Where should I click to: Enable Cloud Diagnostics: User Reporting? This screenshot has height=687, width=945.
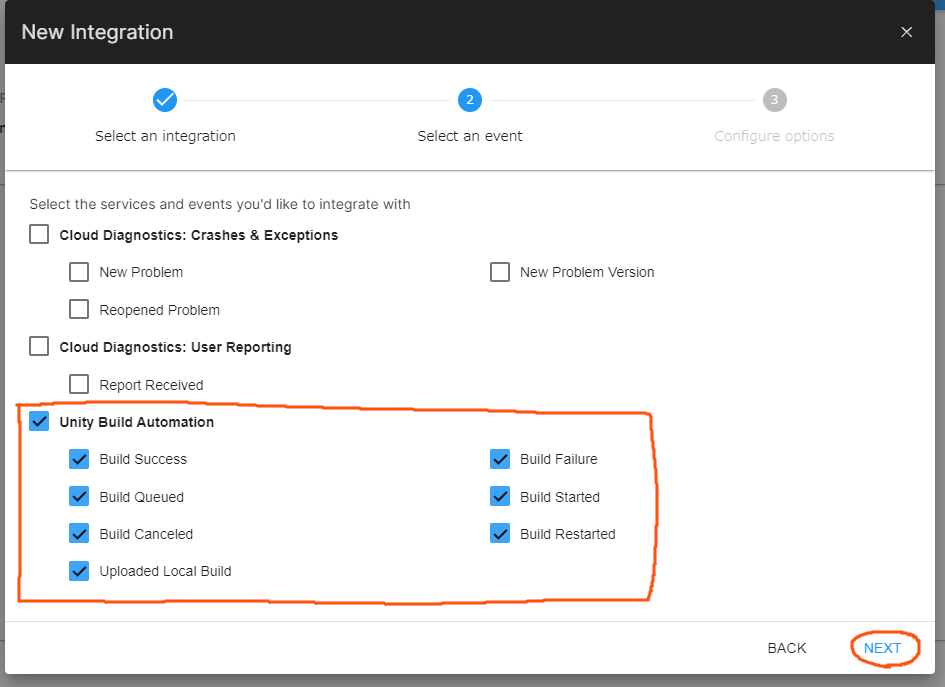(38, 346)
